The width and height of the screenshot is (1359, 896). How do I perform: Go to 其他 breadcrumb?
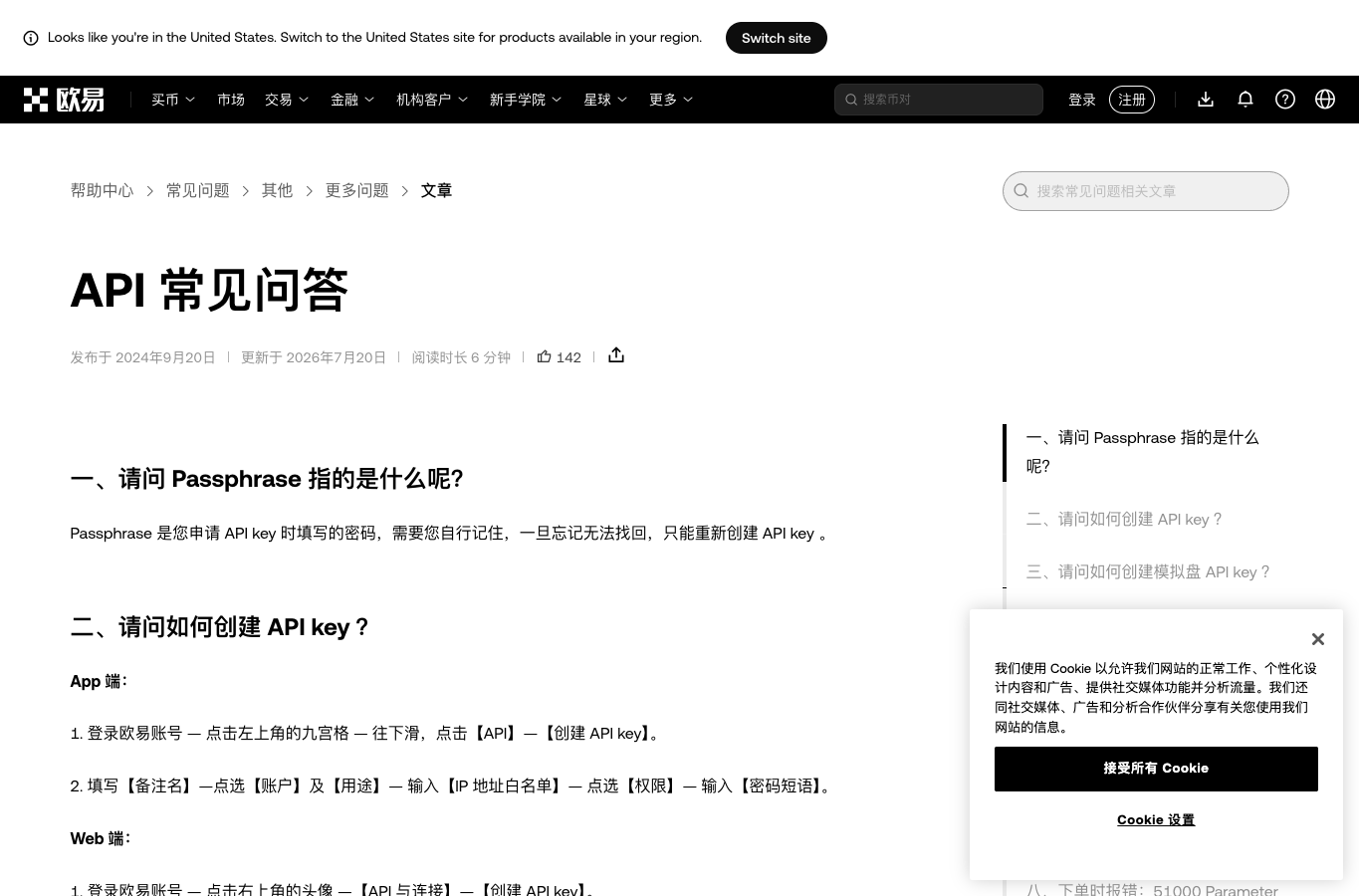(277, 190)
